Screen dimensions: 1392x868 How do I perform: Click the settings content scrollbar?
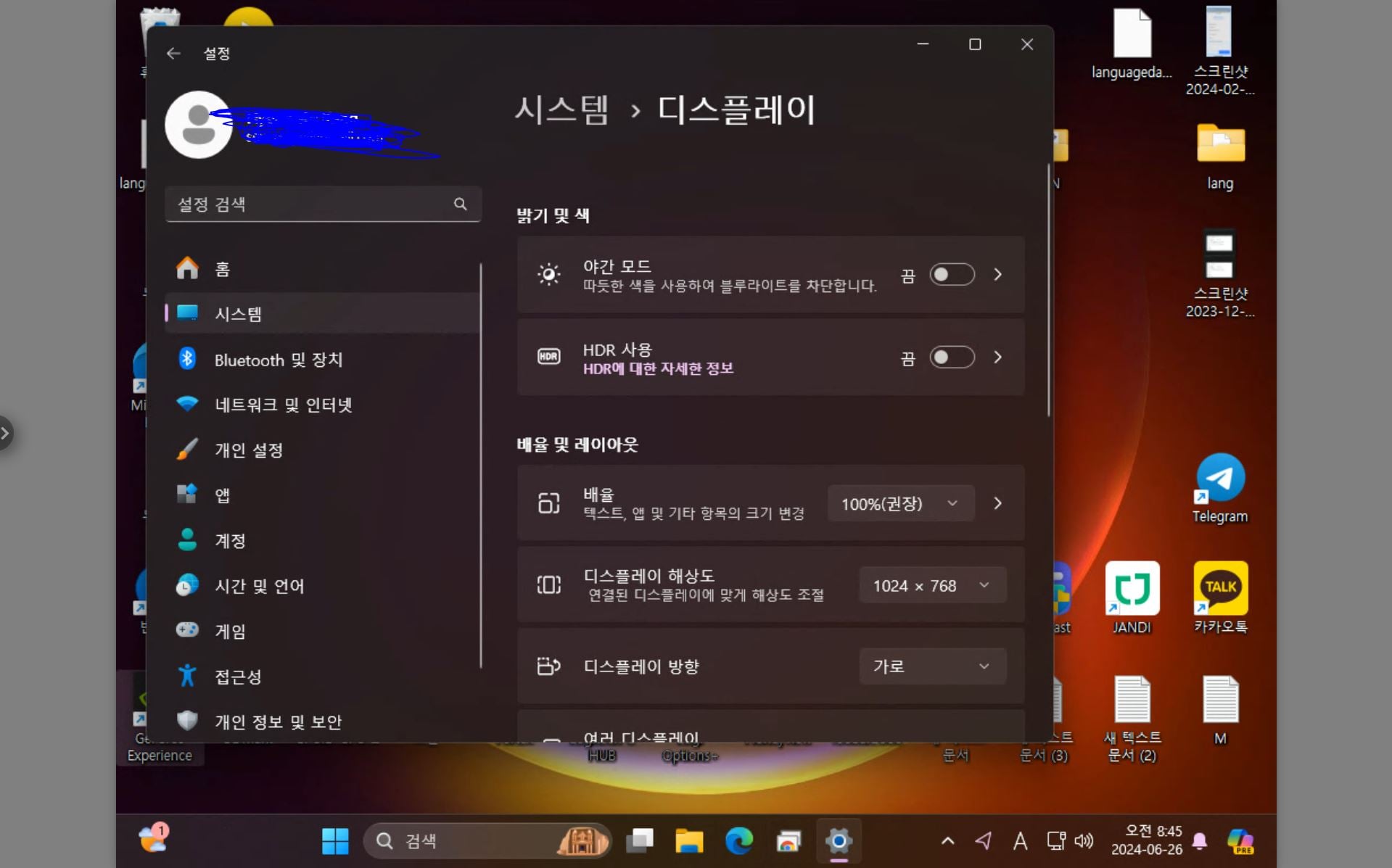[1049, 290]
